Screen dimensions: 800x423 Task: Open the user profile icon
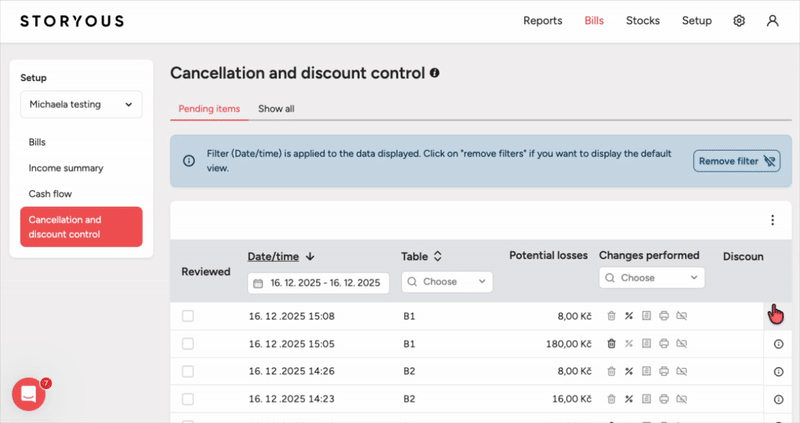(x=772, y=21)
